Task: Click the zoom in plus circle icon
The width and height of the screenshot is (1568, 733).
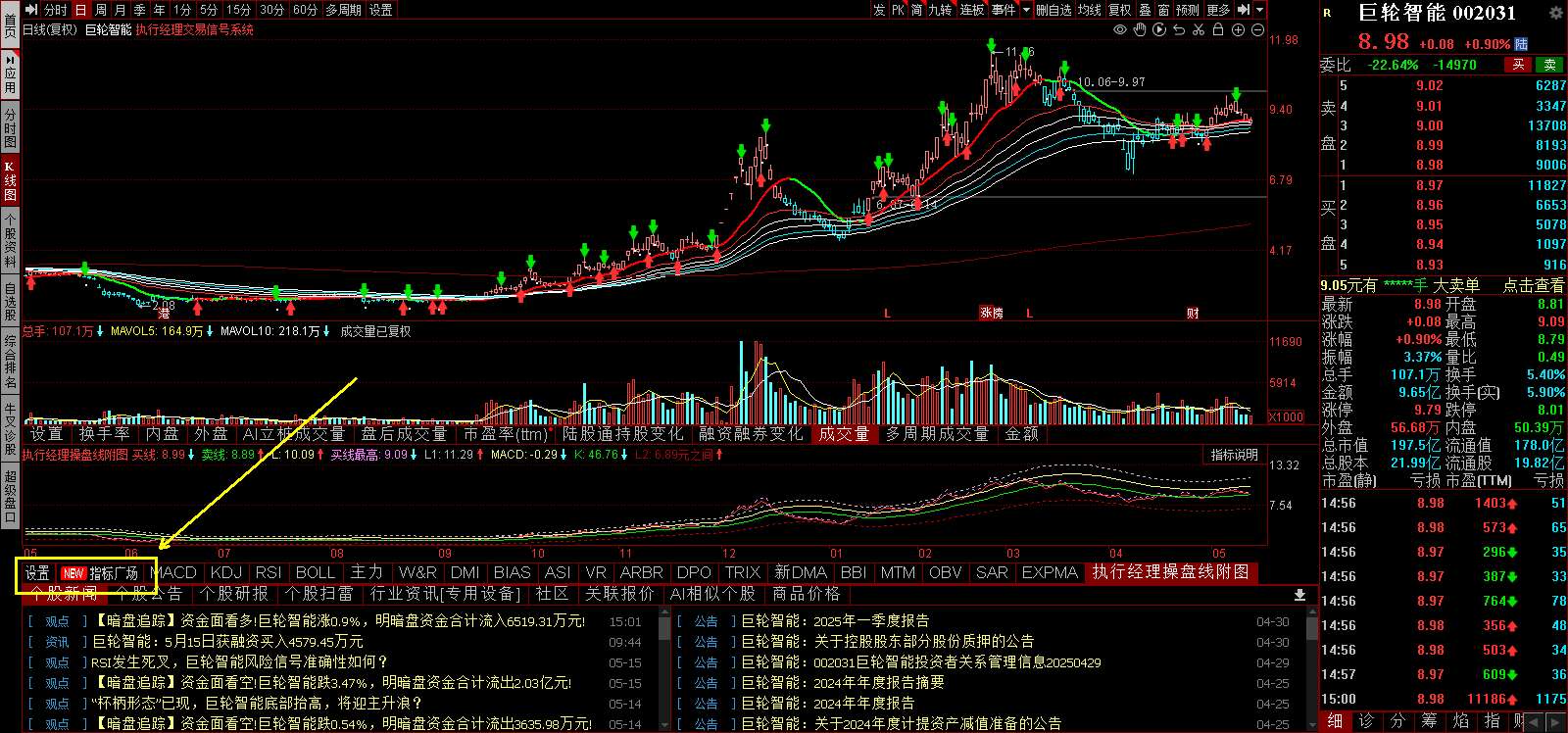Action: 1238,30
